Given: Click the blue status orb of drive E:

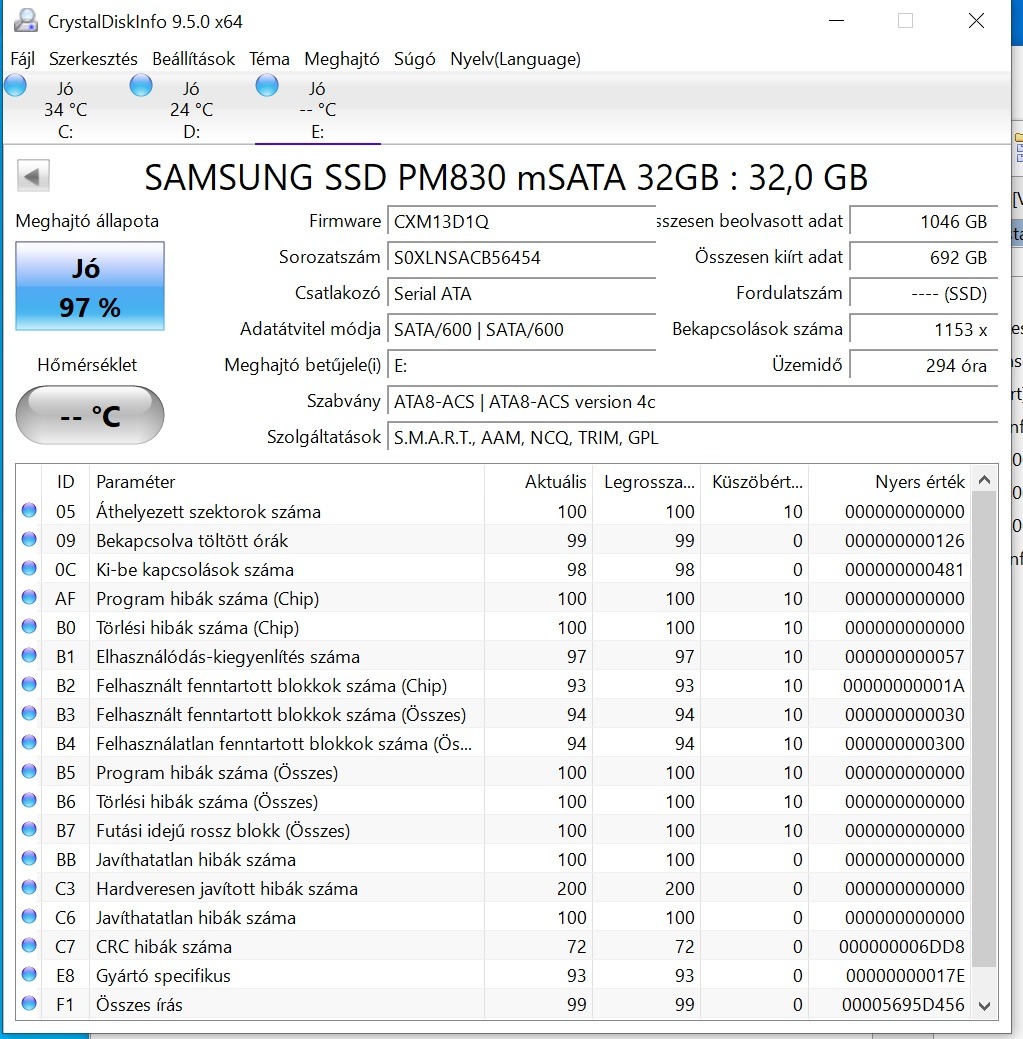Looking at the screenshot, I should pyautogui.click(x=267, y=85).
